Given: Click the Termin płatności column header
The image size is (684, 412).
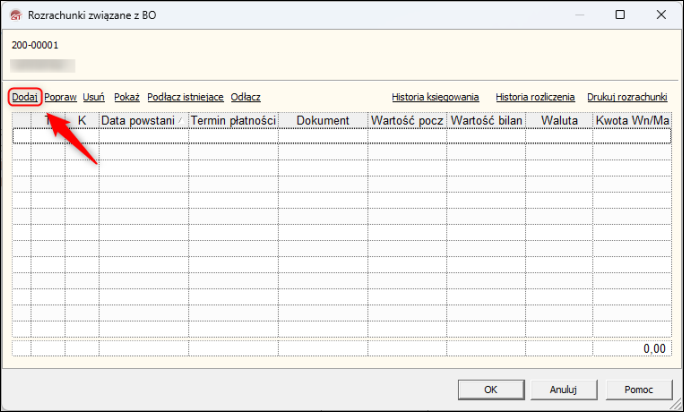Looking at the screenshot, I should (233, 121).
